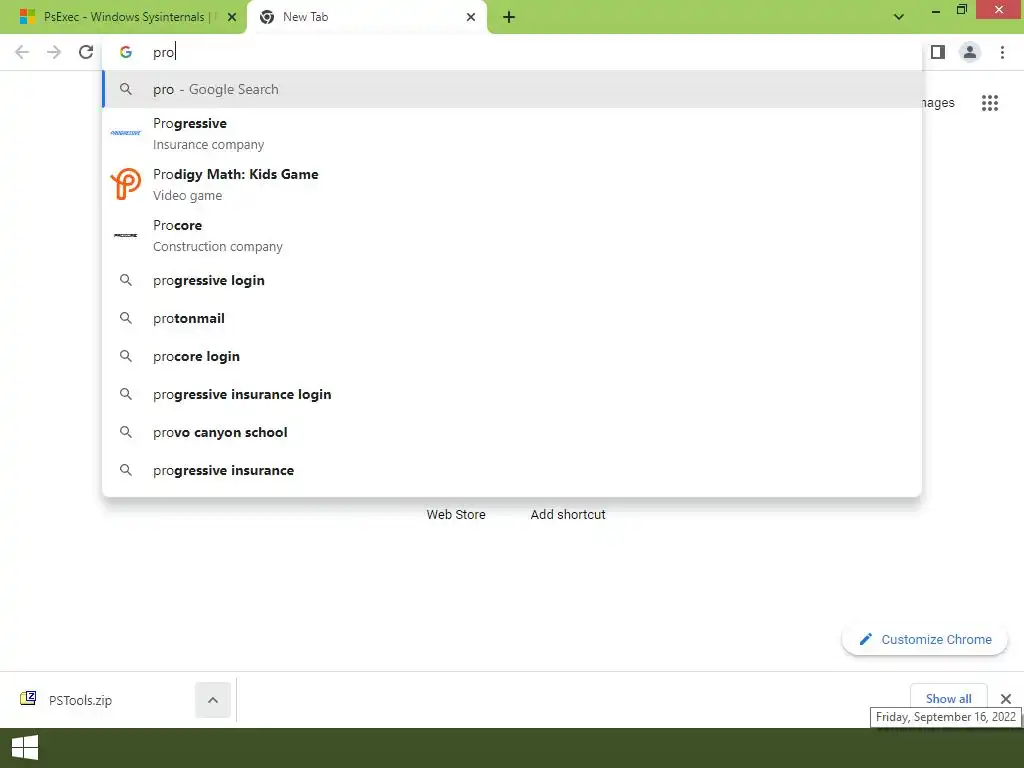
Task: Choose the Procore Construction company suggestion
Action: click(512, 235)
